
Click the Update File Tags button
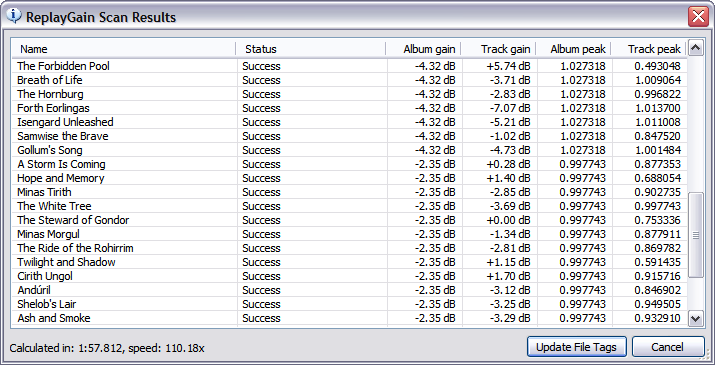tap(576, 347)
